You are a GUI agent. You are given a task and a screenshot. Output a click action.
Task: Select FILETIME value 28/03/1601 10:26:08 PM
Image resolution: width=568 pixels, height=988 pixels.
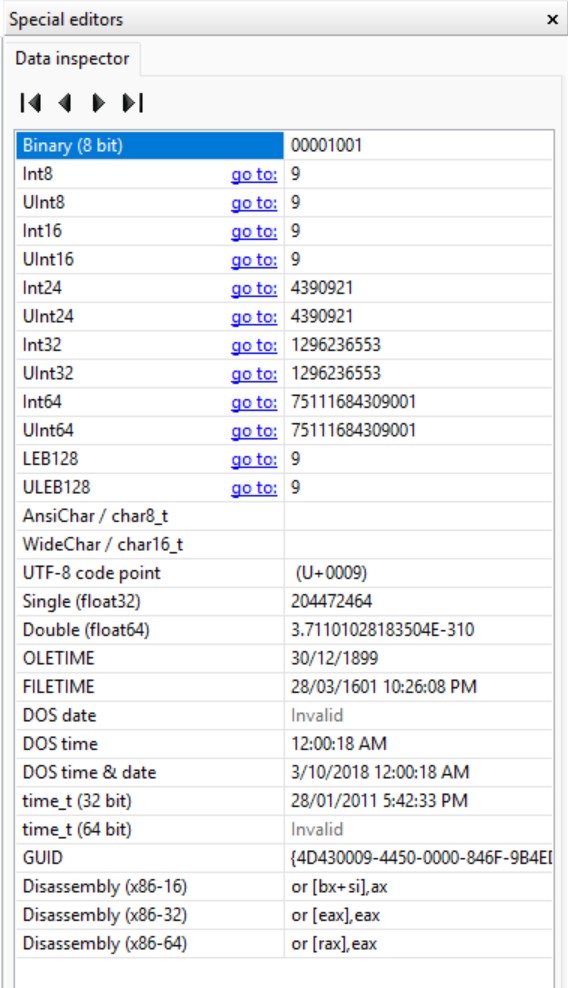(383, 687)
